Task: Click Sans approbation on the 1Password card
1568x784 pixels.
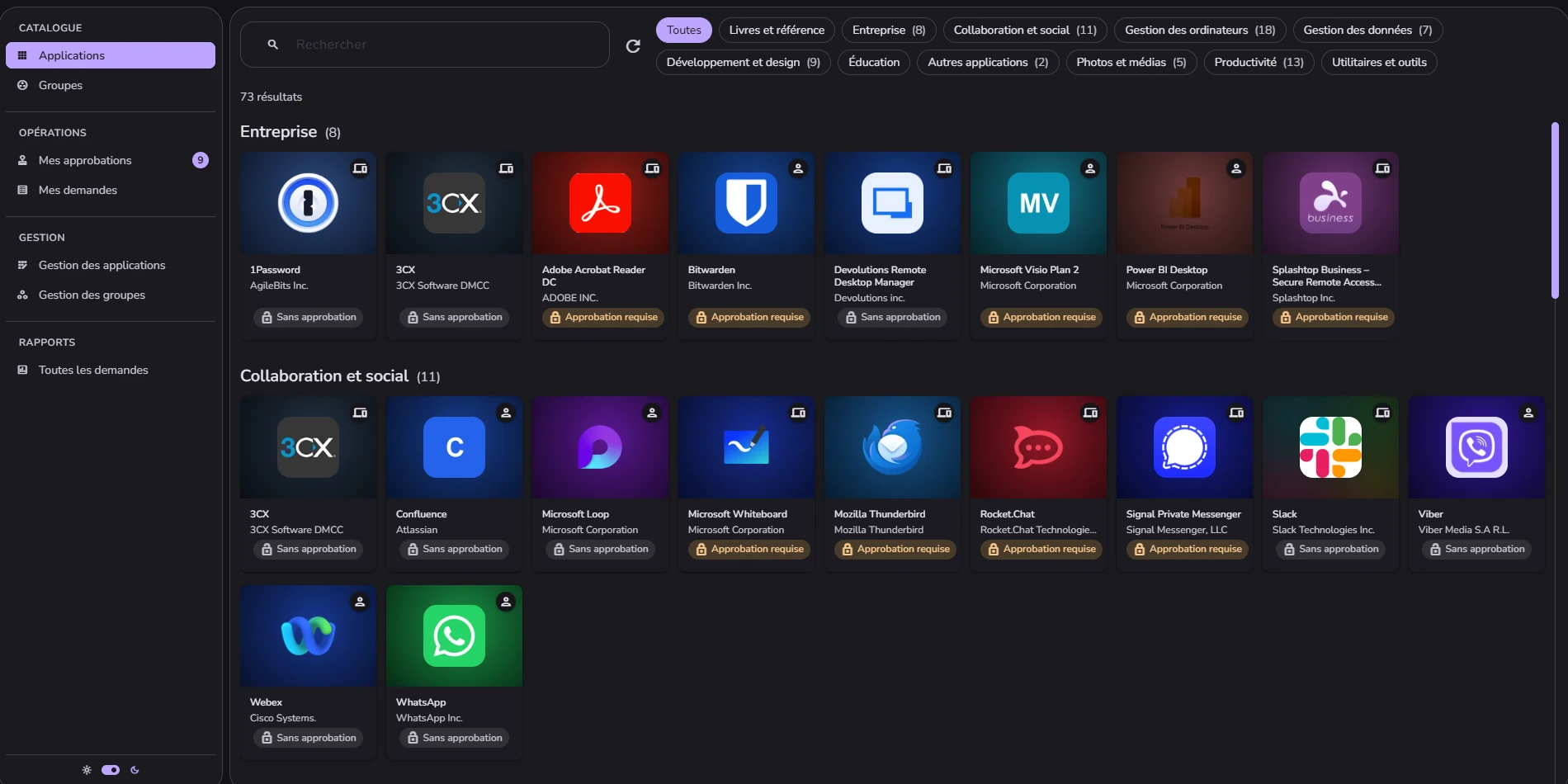Action: click(x=309, y=317)
